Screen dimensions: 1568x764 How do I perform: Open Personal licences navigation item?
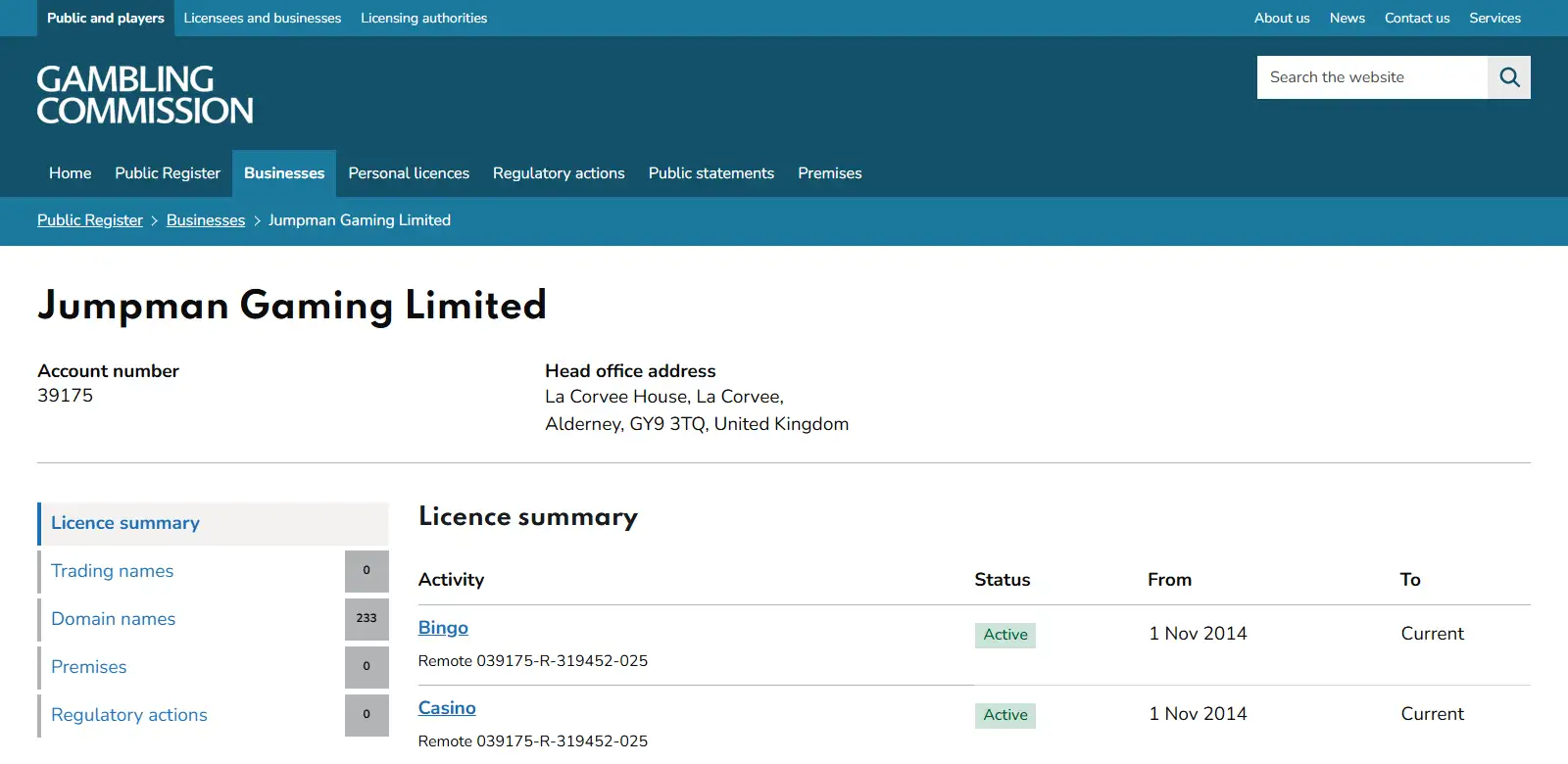409,173
